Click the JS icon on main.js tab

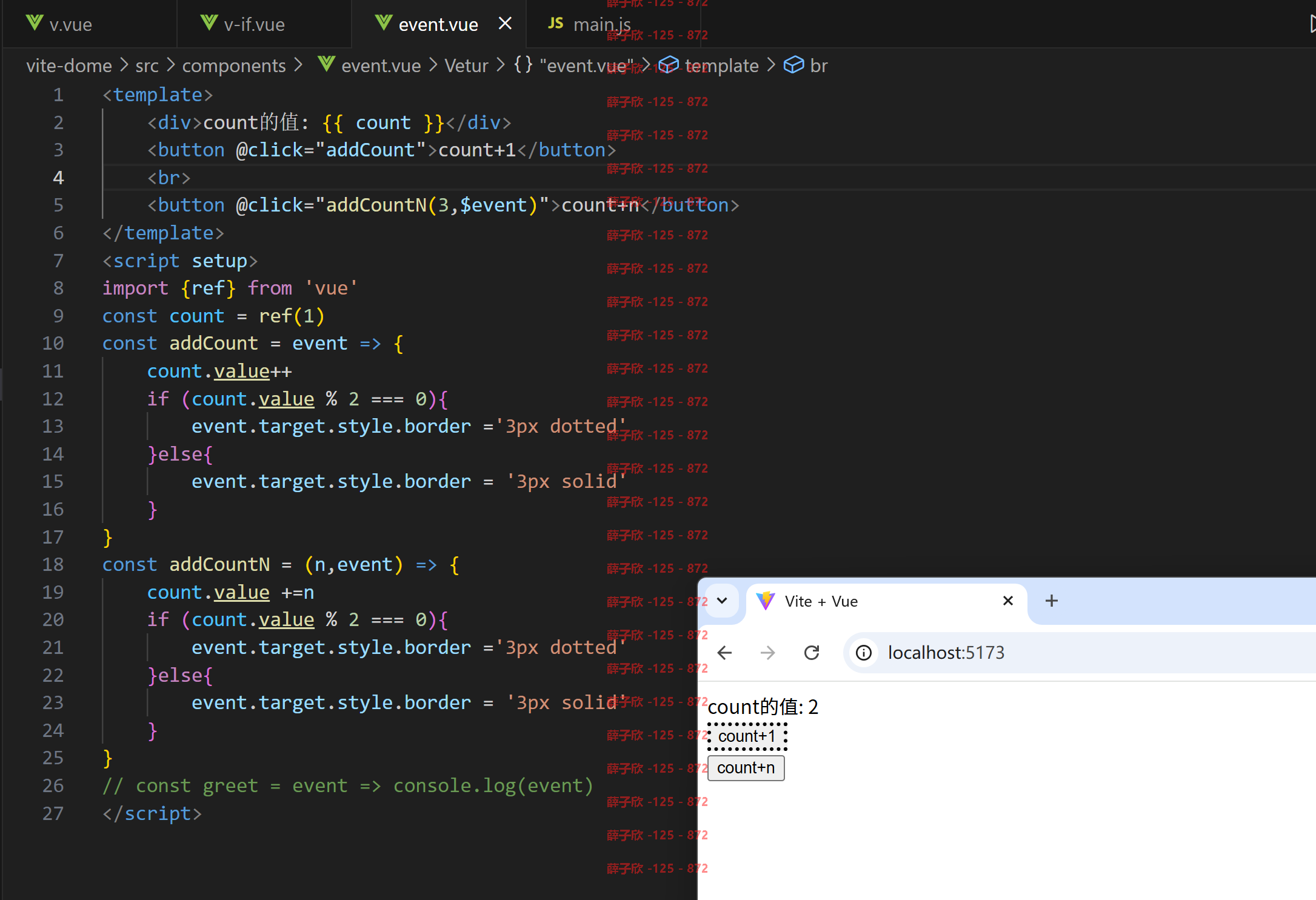(x=555, y=24)
